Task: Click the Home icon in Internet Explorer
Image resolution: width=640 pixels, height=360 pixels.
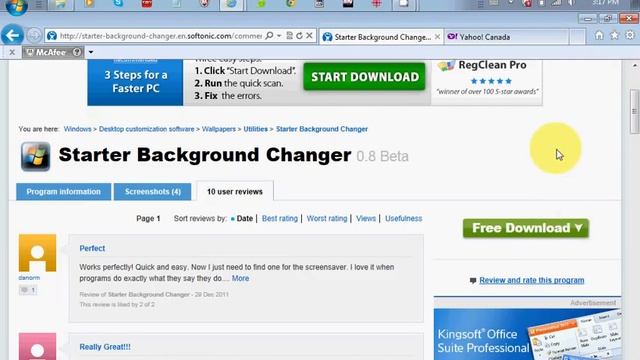Action: click(599, 36)
